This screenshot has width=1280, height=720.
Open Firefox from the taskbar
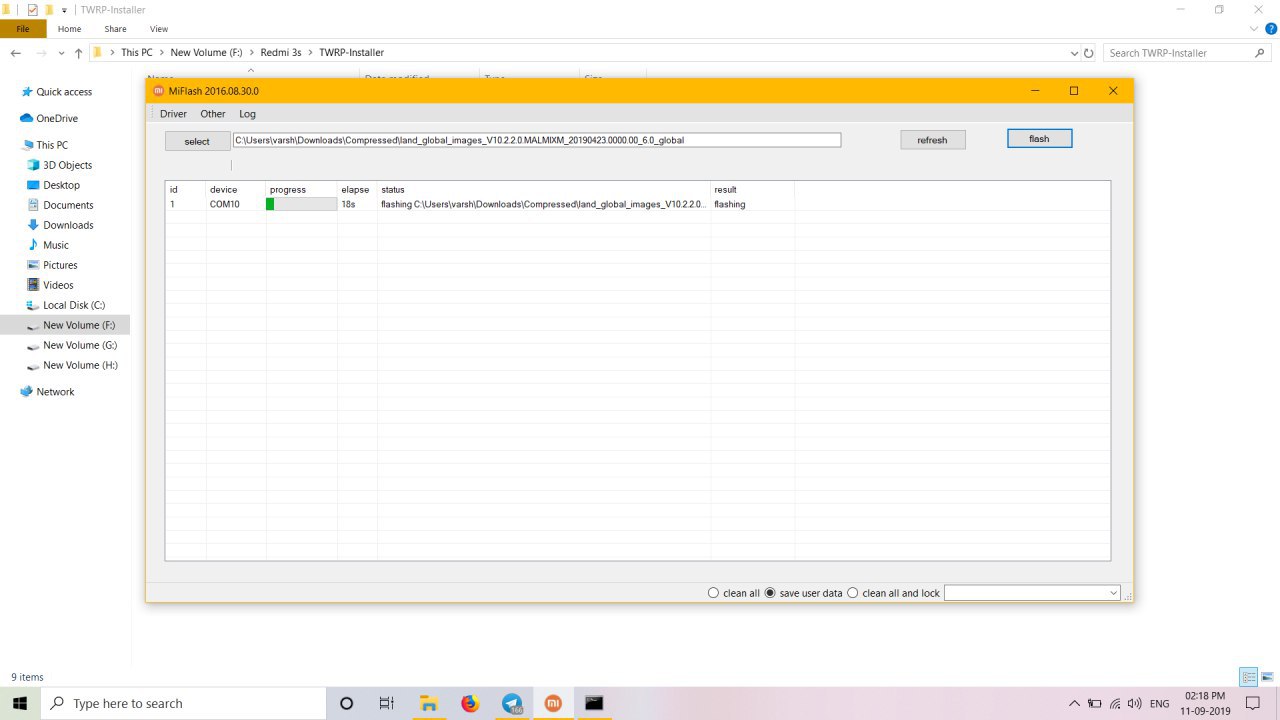pos(470,703)
